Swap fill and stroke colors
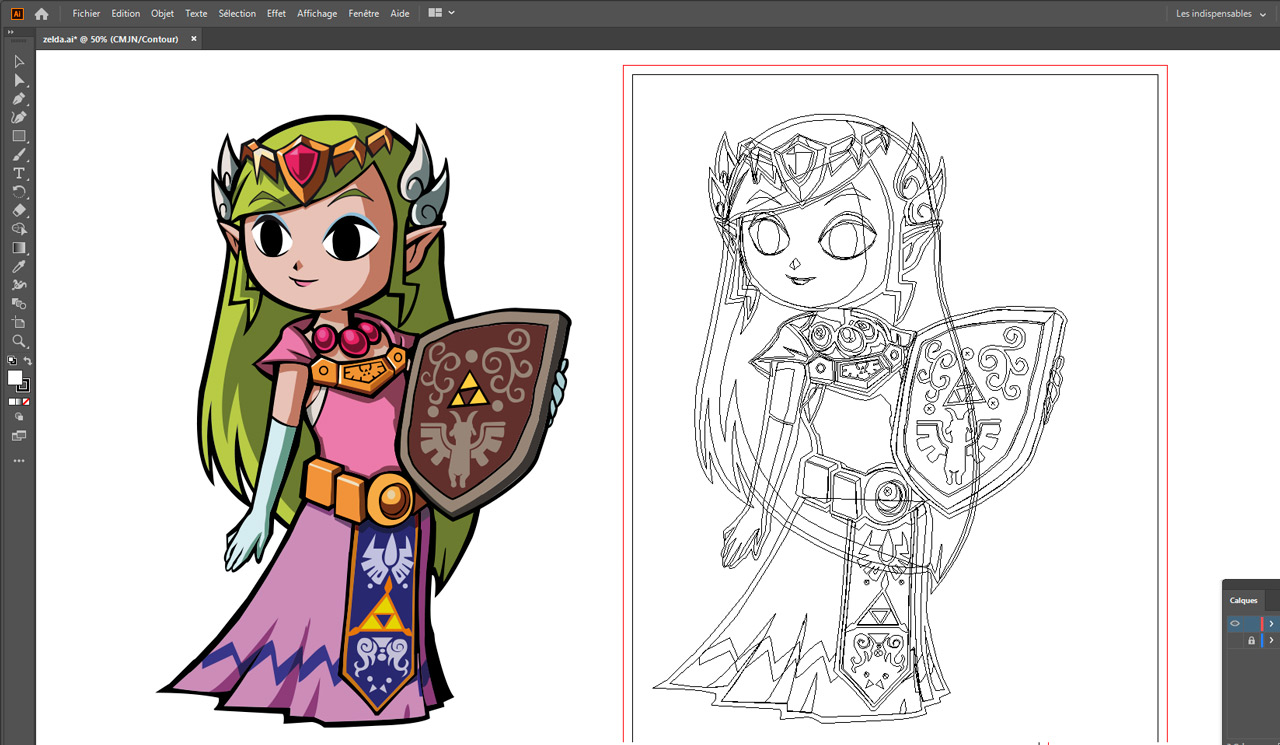 [28, 361]
